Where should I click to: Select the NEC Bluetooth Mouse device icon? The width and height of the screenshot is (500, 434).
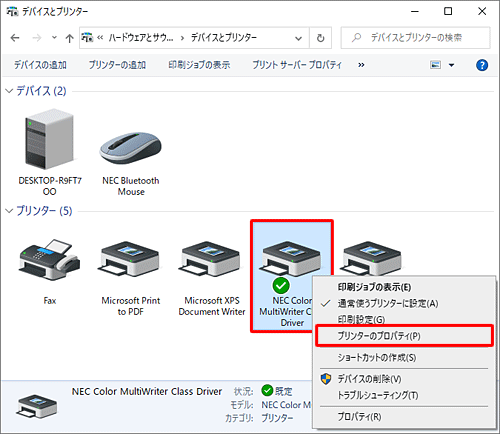[x=130, y=148]
